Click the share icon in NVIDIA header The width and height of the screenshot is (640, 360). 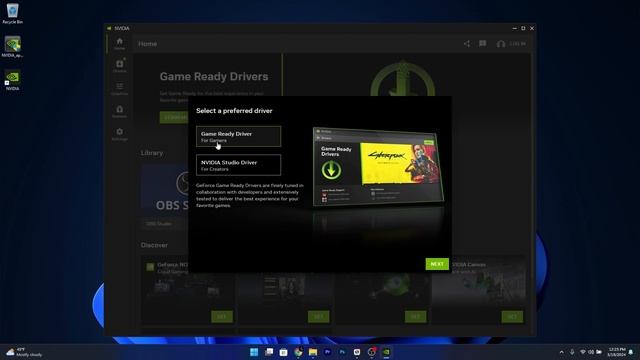point(467,44)
